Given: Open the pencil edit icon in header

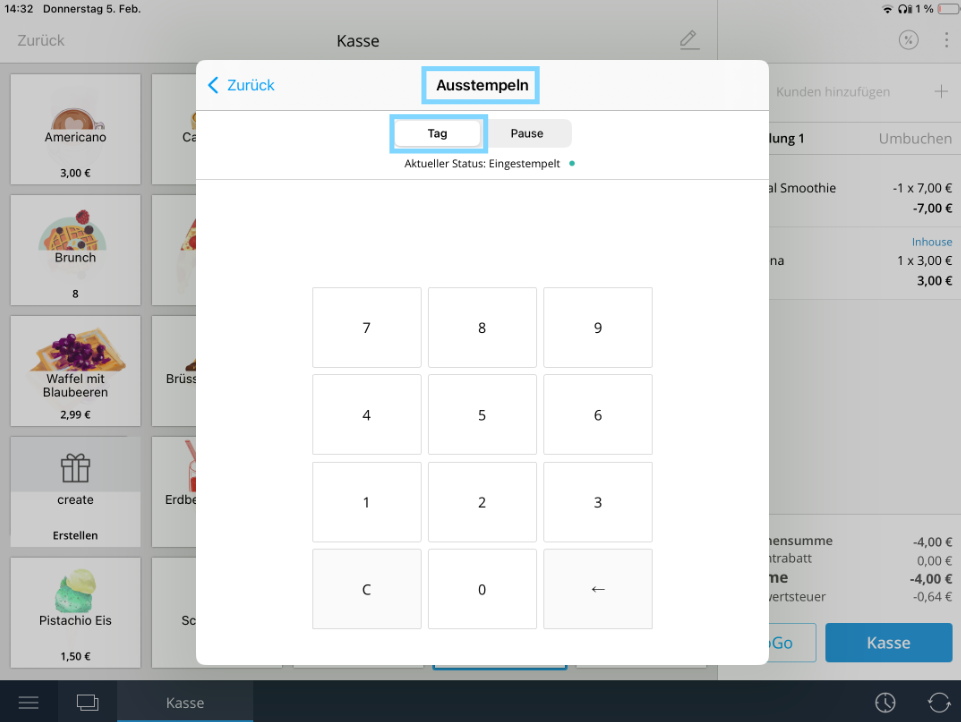Looking at the screenshot, I should (689, 40).
